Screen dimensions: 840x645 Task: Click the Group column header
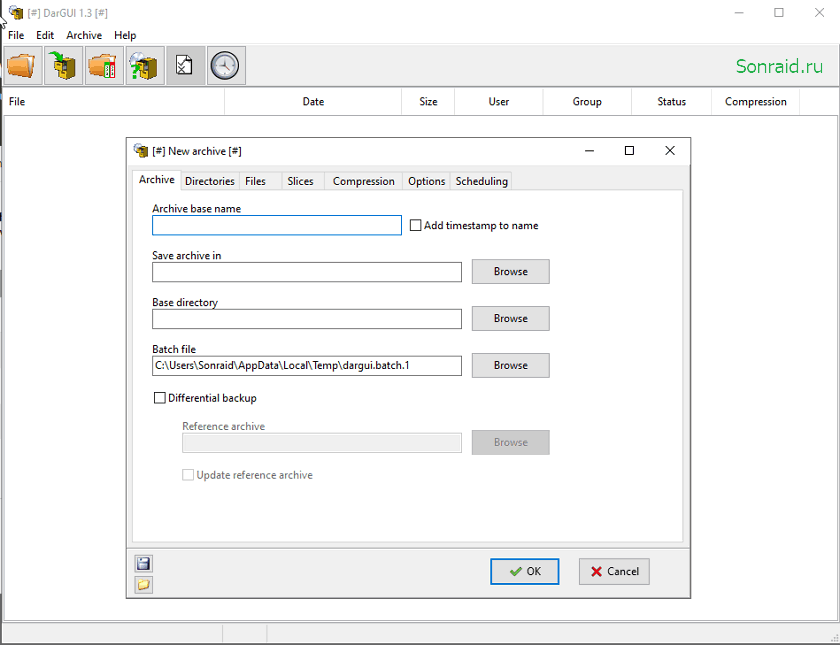tap(587, 102)
